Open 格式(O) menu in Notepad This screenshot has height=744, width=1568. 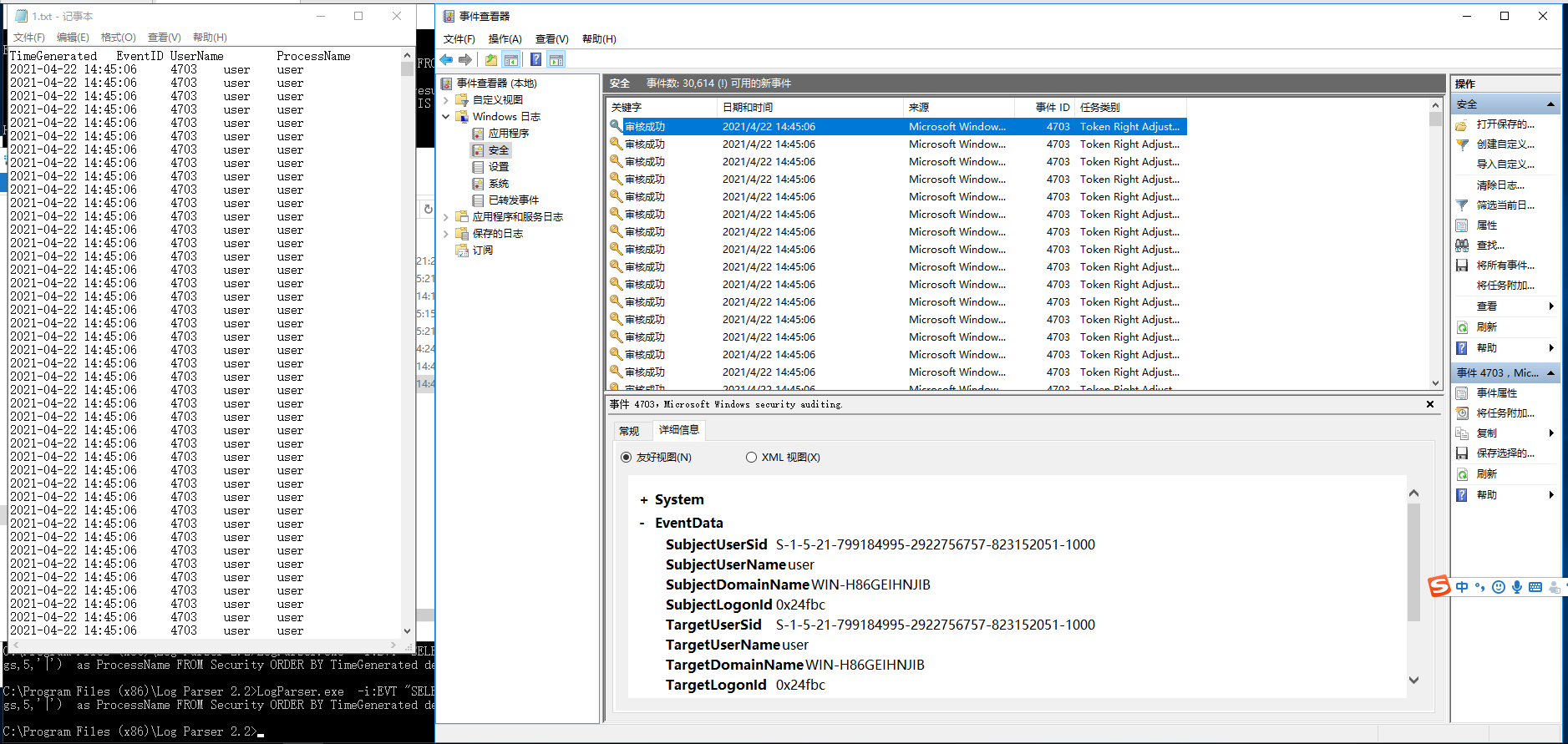118,38
